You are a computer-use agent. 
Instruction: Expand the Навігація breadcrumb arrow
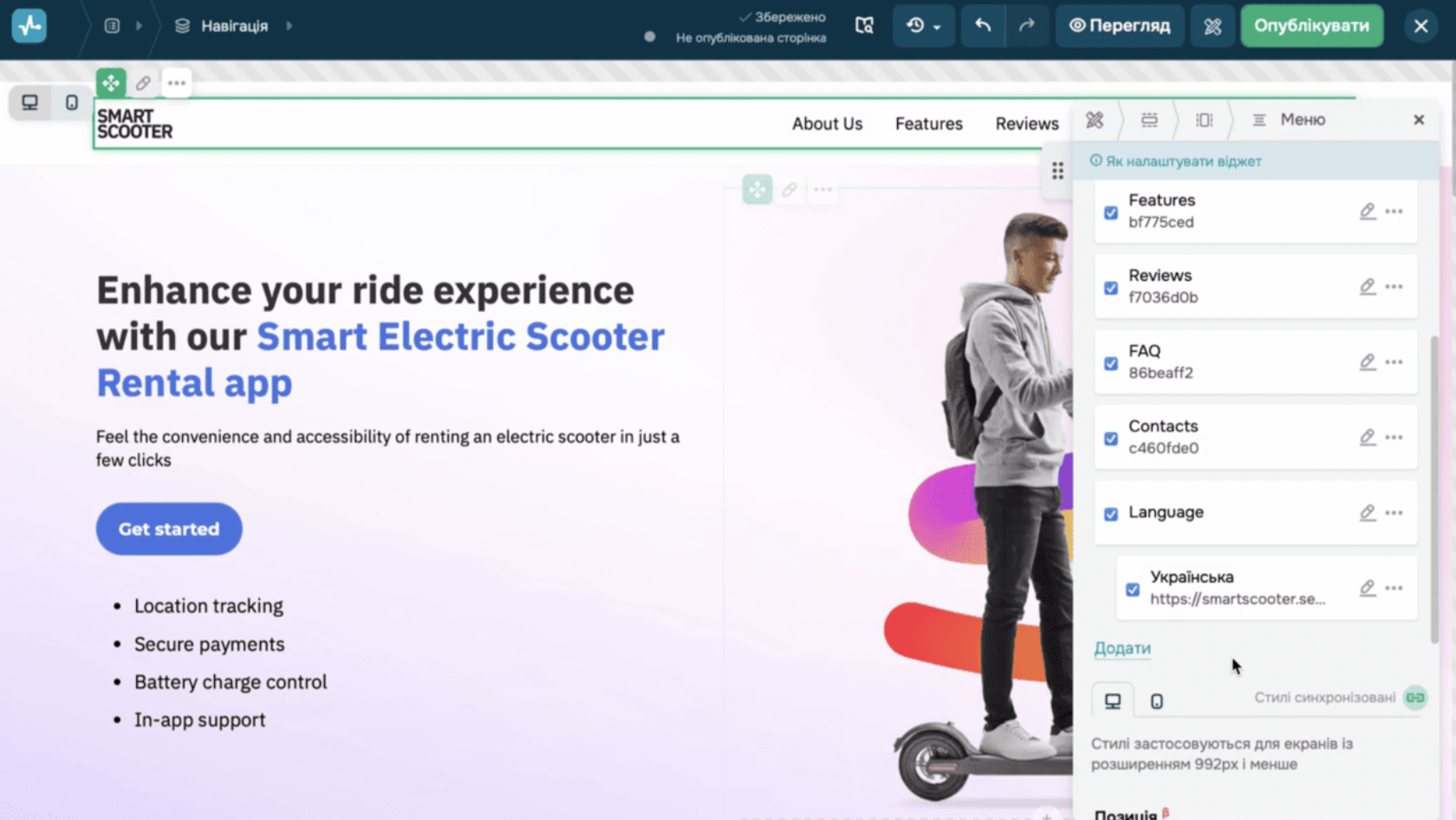point(289,26)
